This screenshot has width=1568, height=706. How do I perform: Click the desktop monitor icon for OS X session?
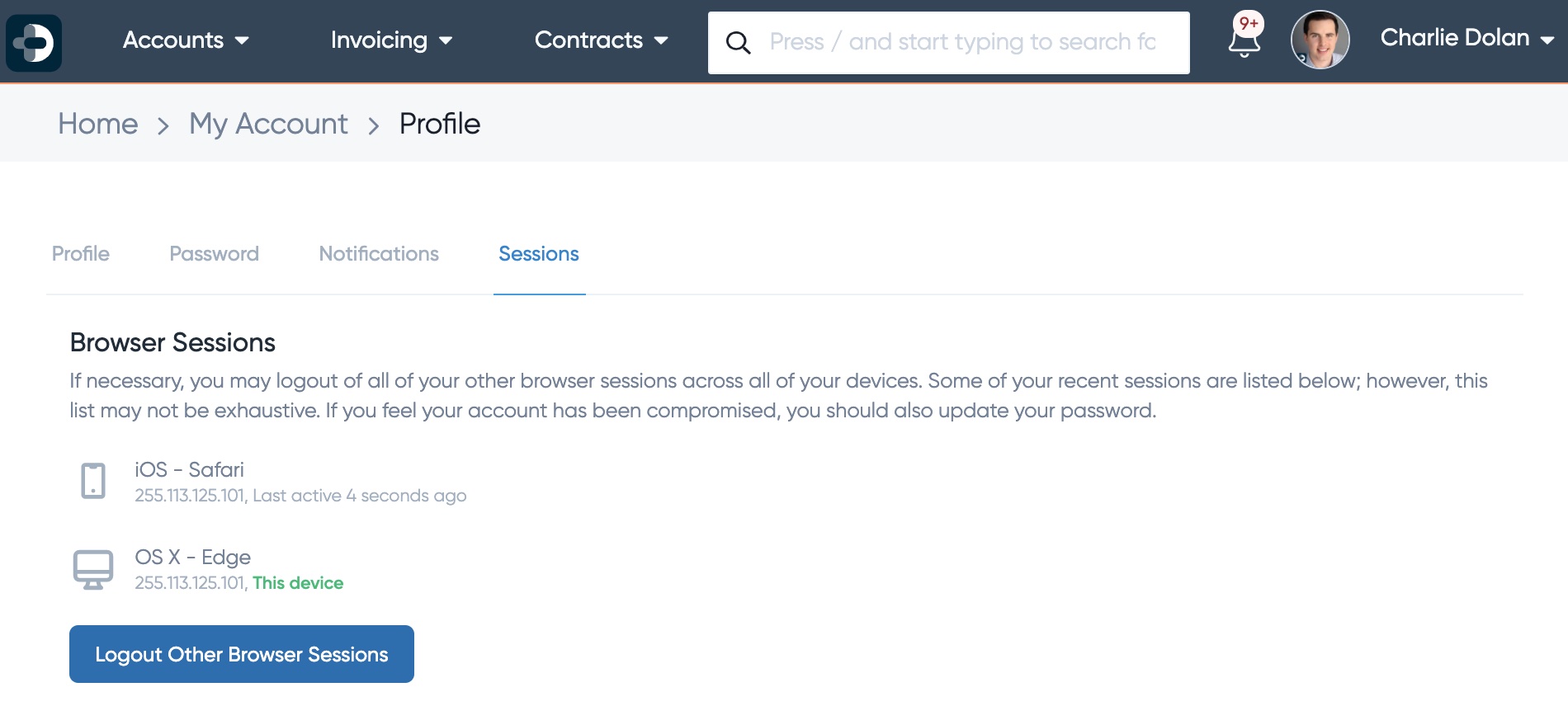[x=93, y=569]
